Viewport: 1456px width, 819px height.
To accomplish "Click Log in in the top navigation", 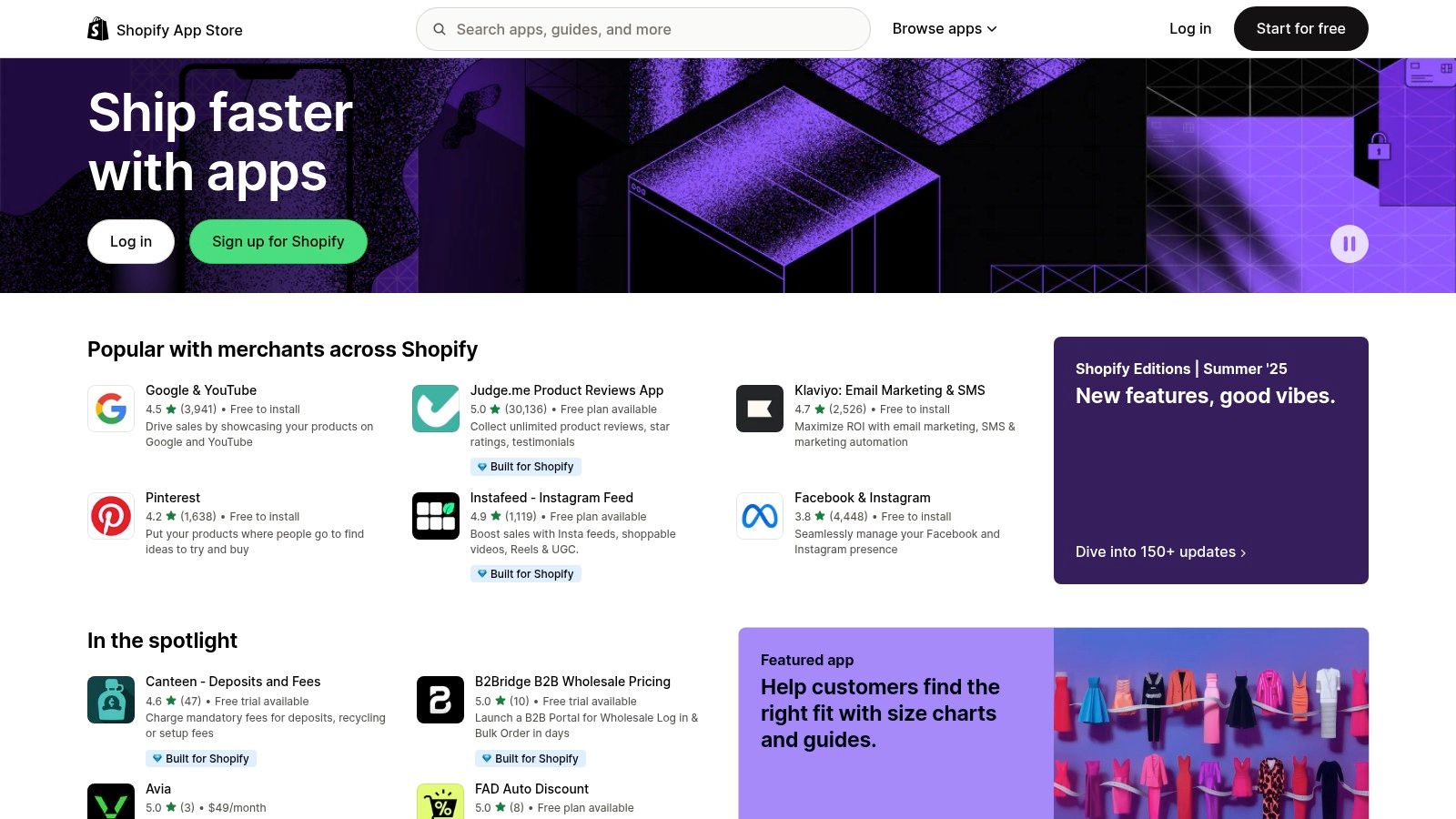I will pos(1189,29).
